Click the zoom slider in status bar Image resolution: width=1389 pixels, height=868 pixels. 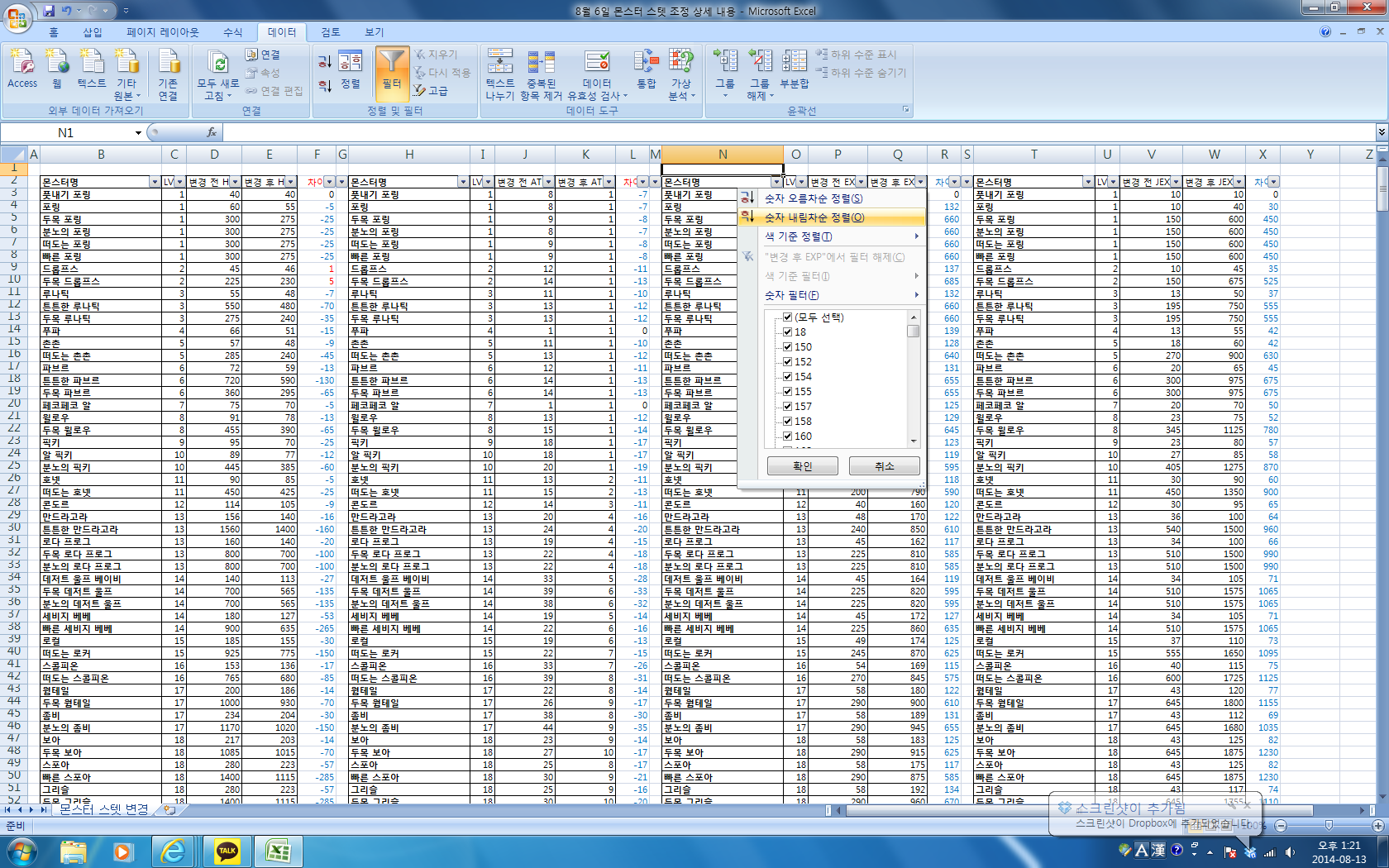(1329, 826)
